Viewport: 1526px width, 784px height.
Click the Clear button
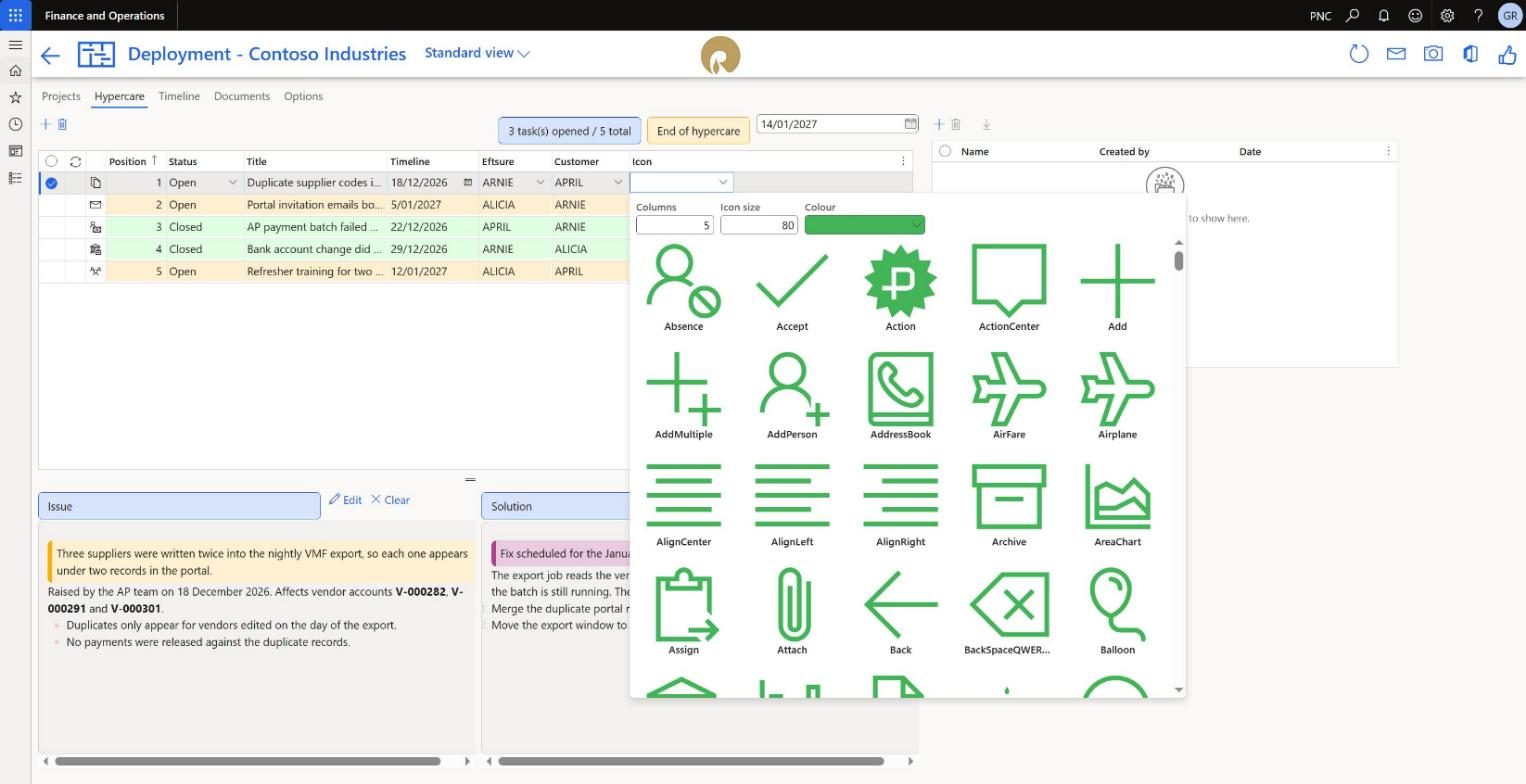tap(390, 500)
